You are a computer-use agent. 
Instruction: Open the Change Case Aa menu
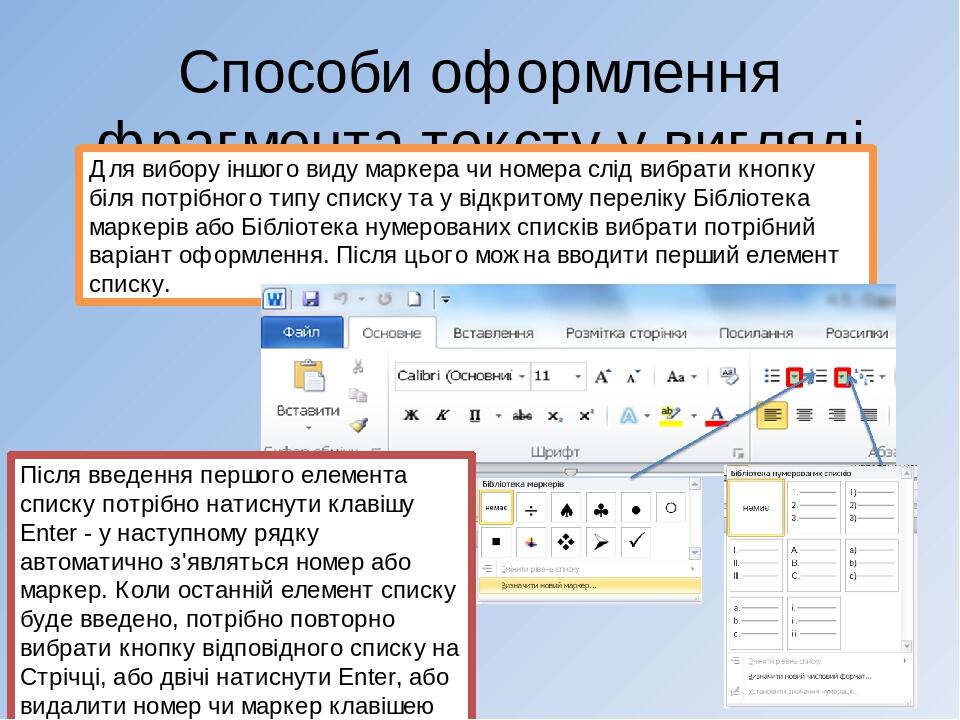pyautogui.click(x=681, y=377)
